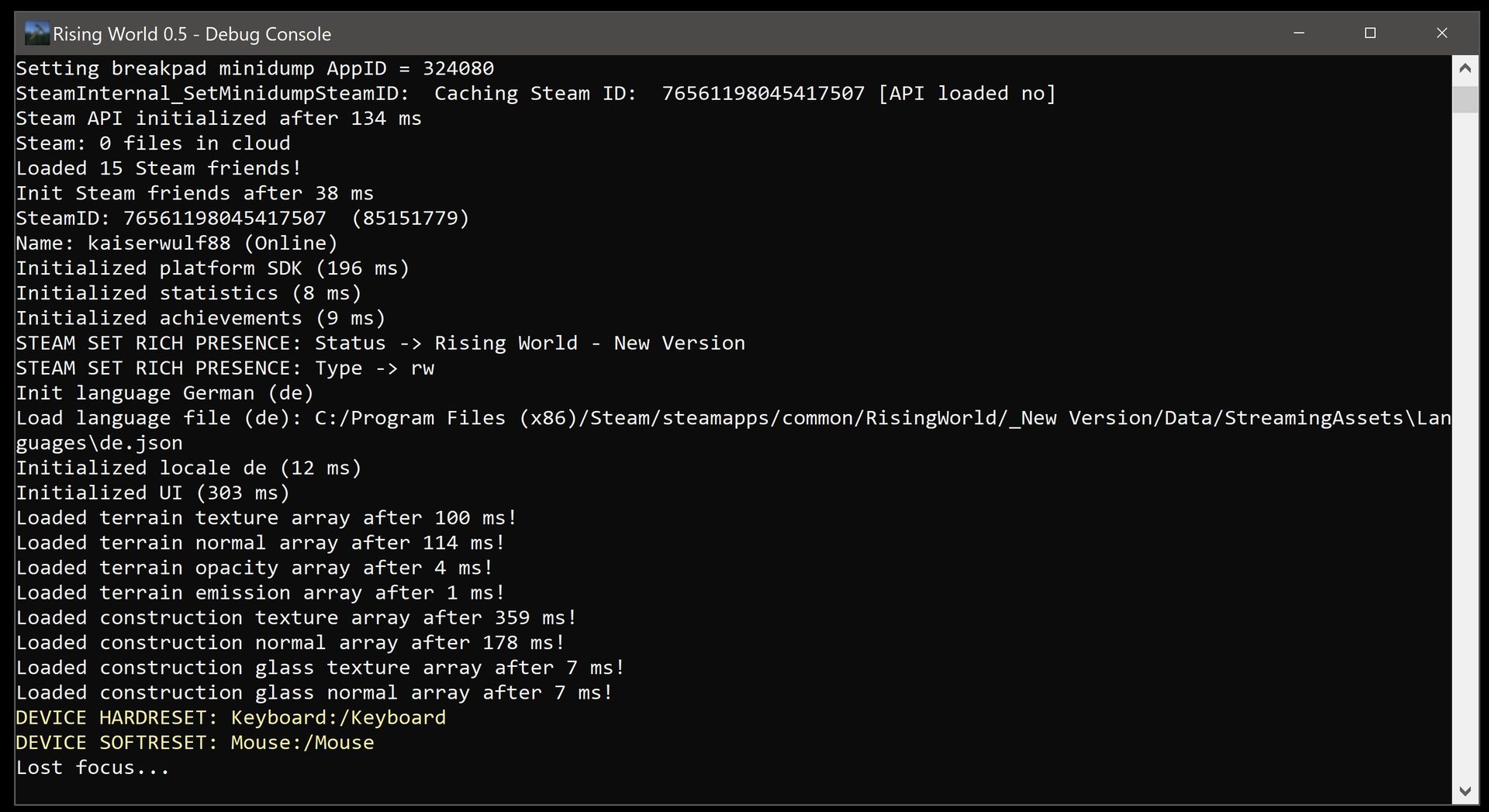This screenshot has width=1489, height=812.
Task: Click the 'Setting breakpad minidump AppID' line
Action: pos(255,68)
